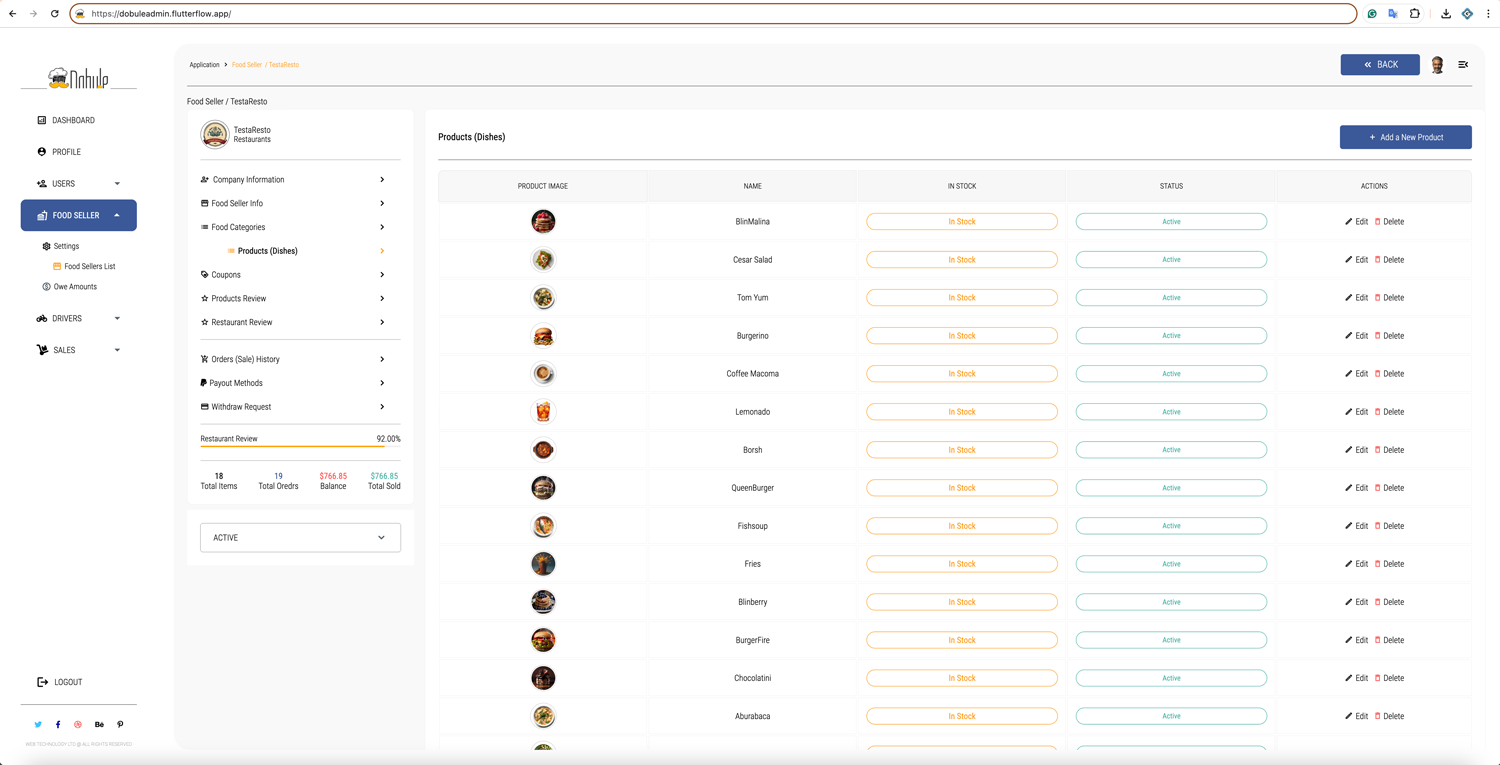Screen dimensions: 1500x765
Task: Click the pencil Edit icon for Borsh
Action: point(1348,449)
